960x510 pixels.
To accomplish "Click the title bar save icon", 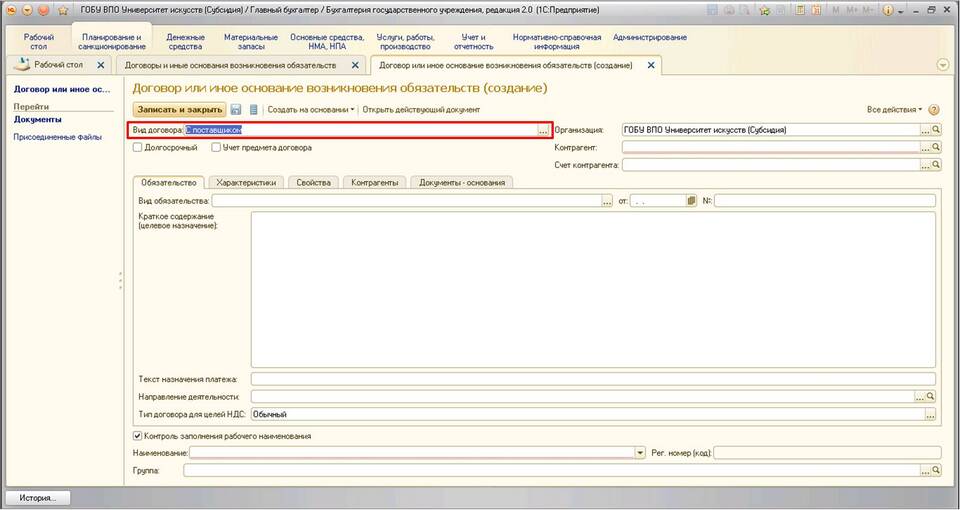I will (712, 10).
